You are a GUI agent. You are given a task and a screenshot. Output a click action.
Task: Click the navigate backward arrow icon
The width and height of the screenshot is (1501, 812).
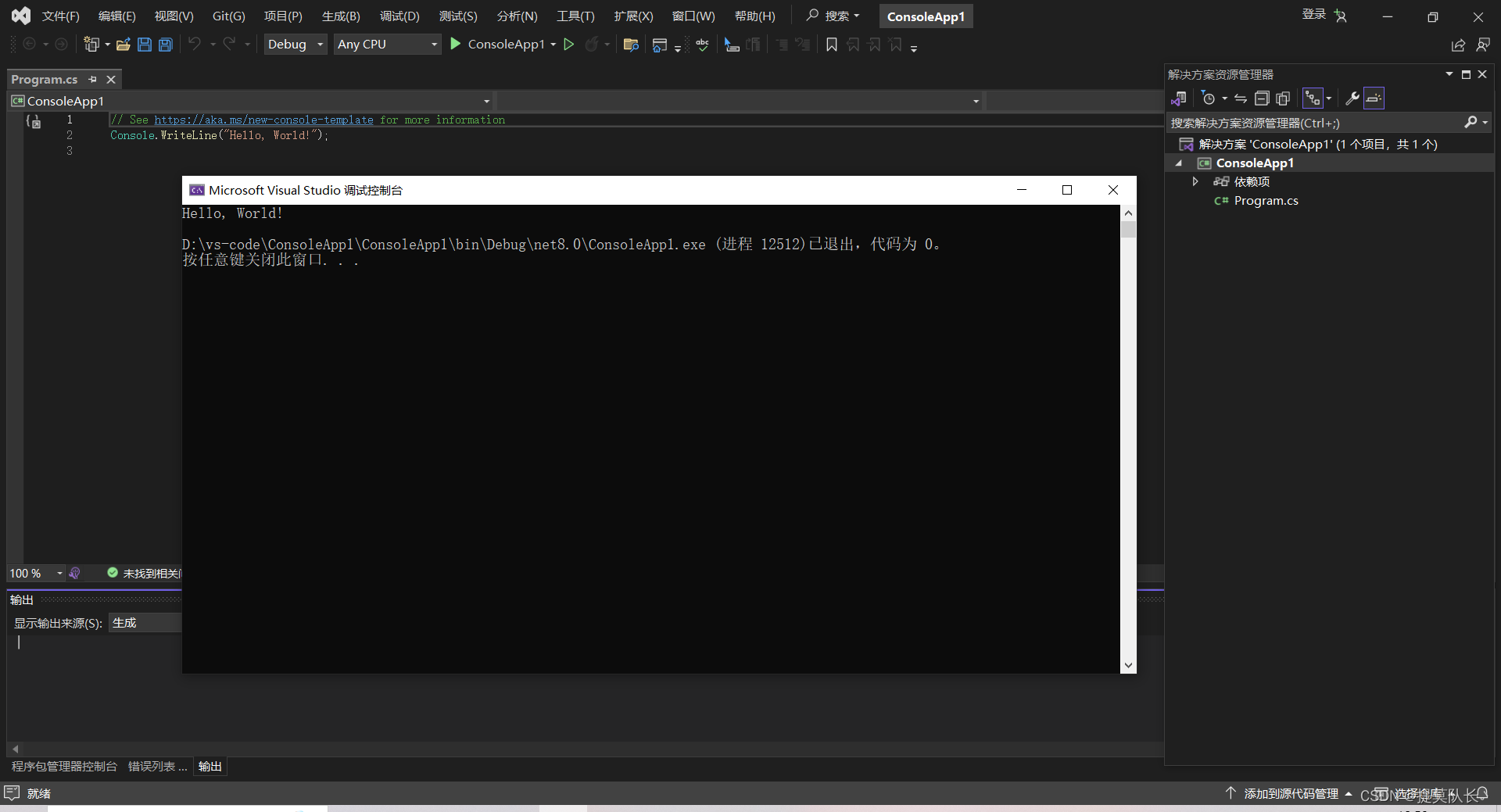[30, 45]
